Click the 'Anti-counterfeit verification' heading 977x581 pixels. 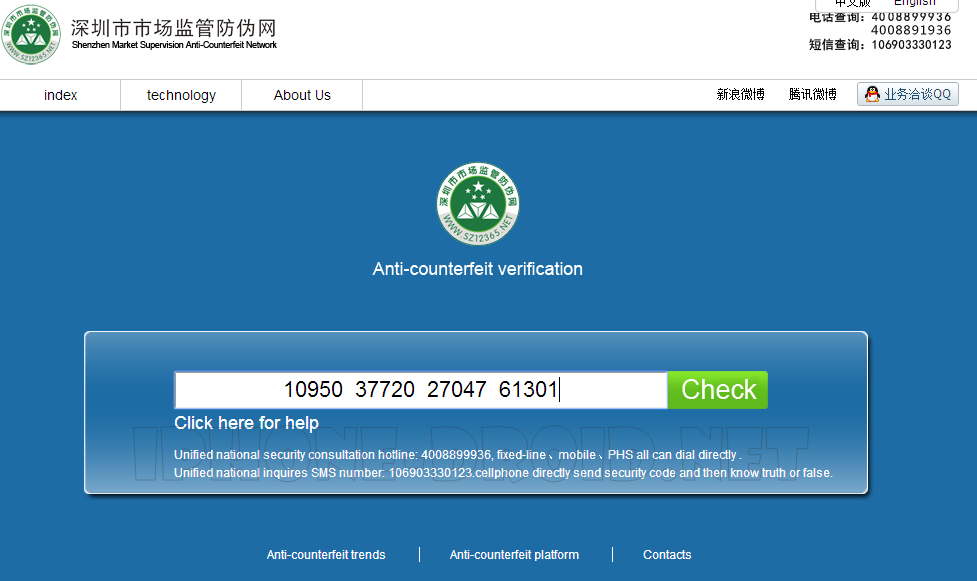click(477, 269)
